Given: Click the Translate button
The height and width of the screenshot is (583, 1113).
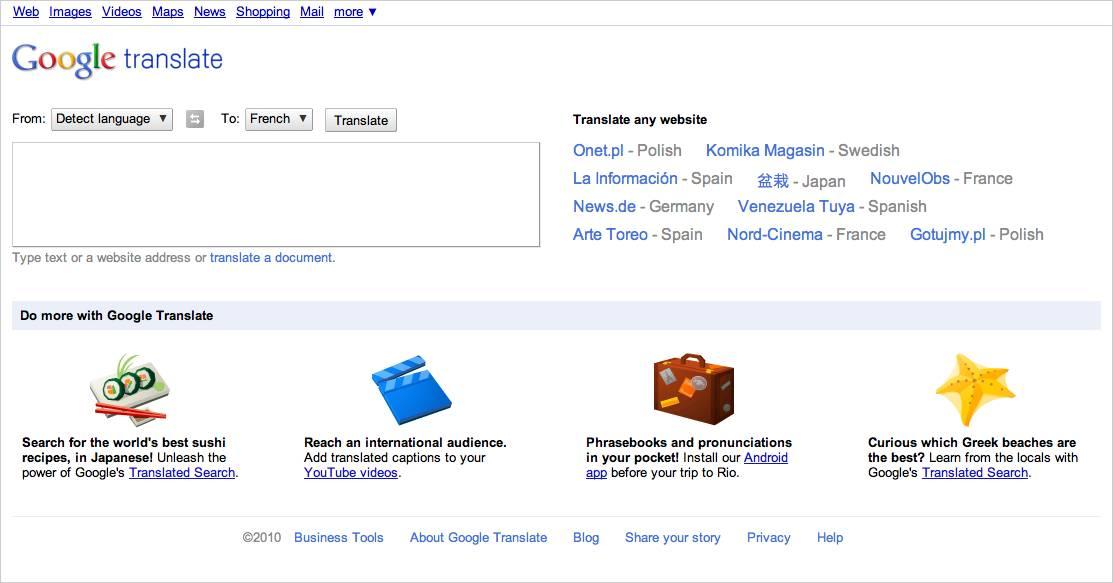Looking at the screenshot, I should 361,120.
